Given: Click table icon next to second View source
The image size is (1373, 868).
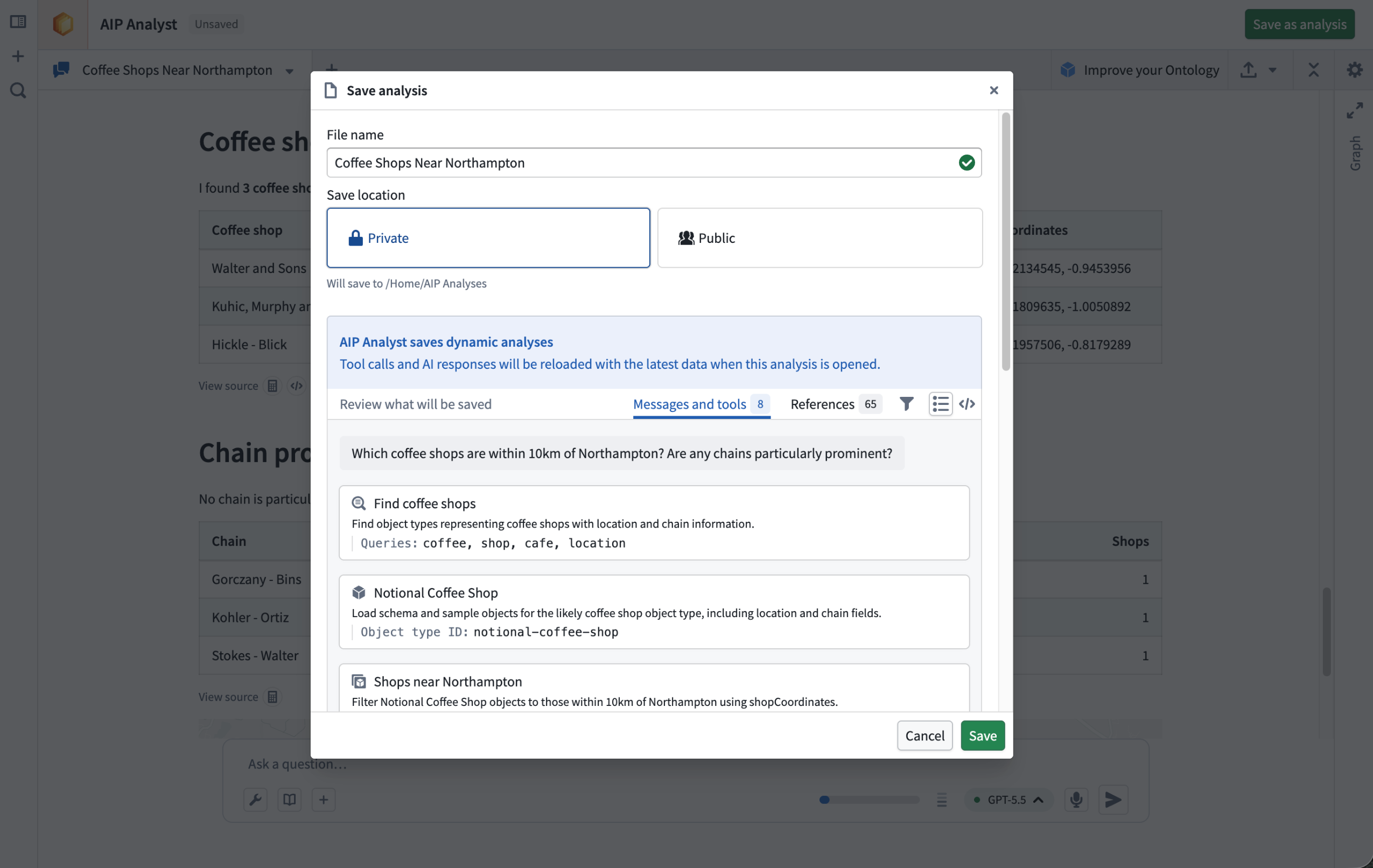Looking at the screenshot, I should 272,697.
